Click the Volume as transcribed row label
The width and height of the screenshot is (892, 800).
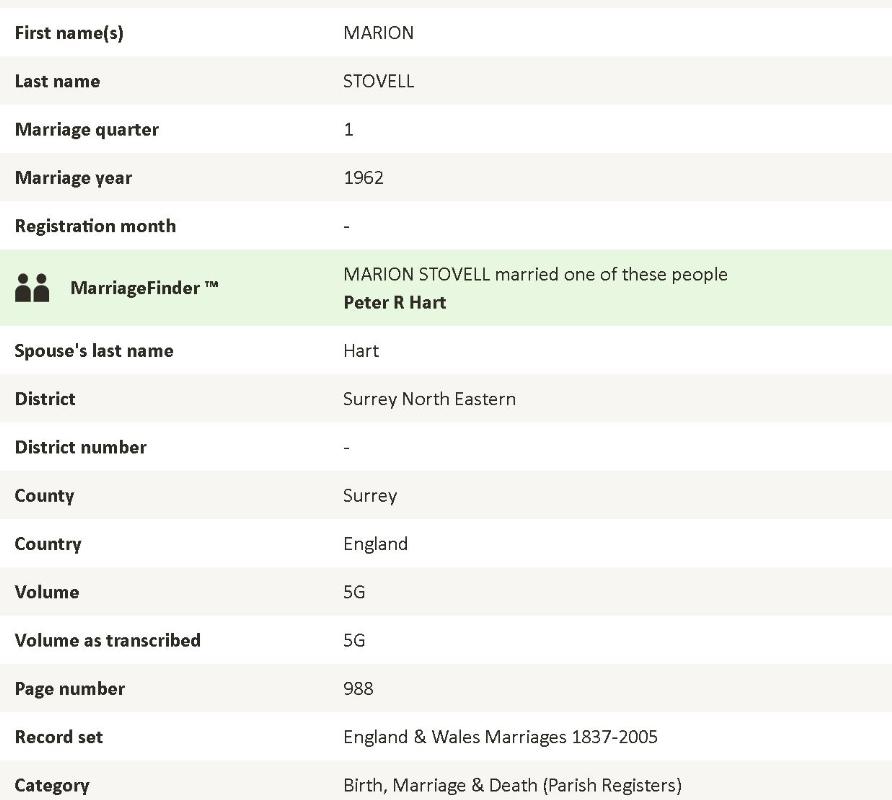[x=108, y=641]
